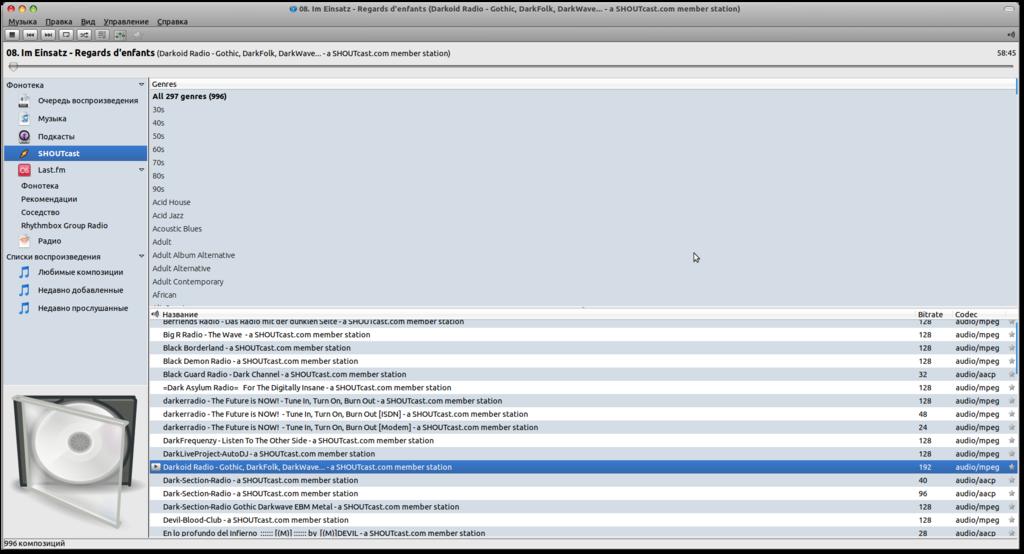Image resolution: width=1024 pixels, height=554 pixels.
Task: Start the visualization from the toolbar
Action: (120, 35)
